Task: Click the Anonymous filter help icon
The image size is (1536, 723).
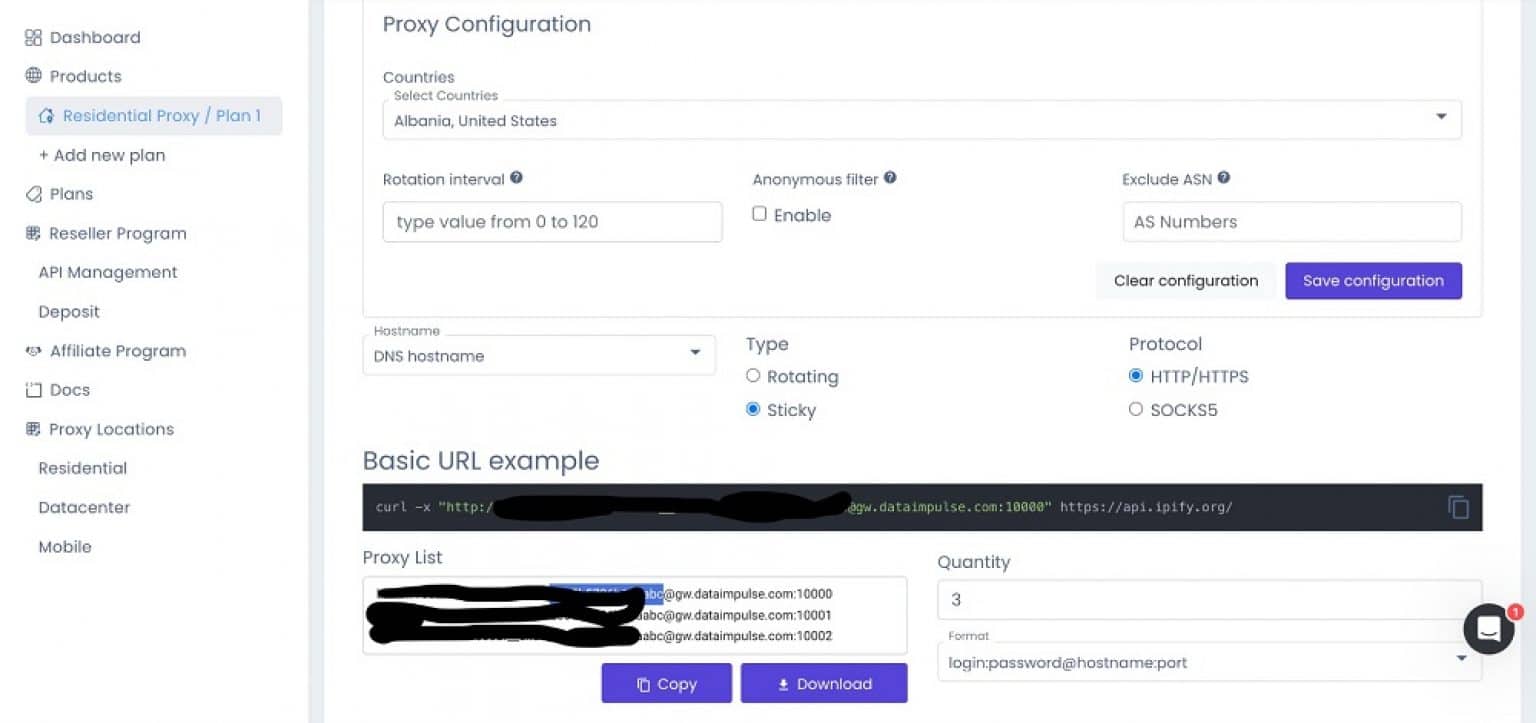Action: pyautogui.click(x=890, y=178)
